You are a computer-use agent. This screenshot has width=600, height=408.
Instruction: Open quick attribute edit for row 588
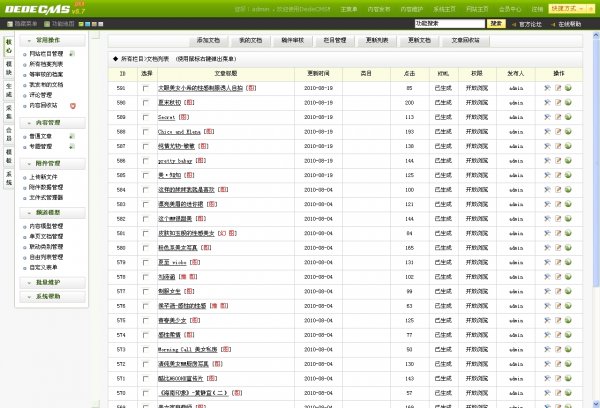(547, 132)
